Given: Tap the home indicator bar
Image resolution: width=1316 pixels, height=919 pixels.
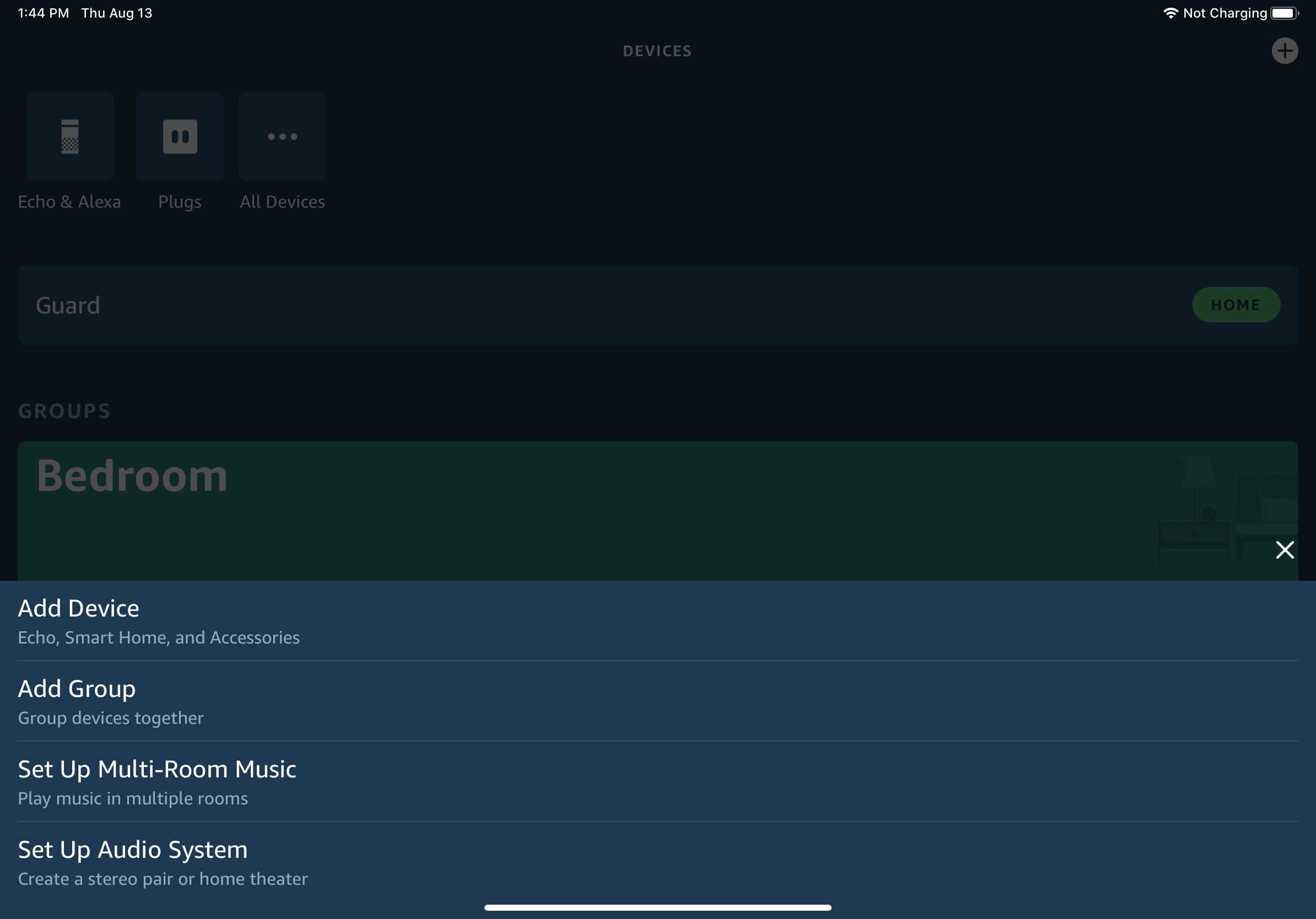Looking at the screenshot, I should pyautogui.click(x=657, y=907).
